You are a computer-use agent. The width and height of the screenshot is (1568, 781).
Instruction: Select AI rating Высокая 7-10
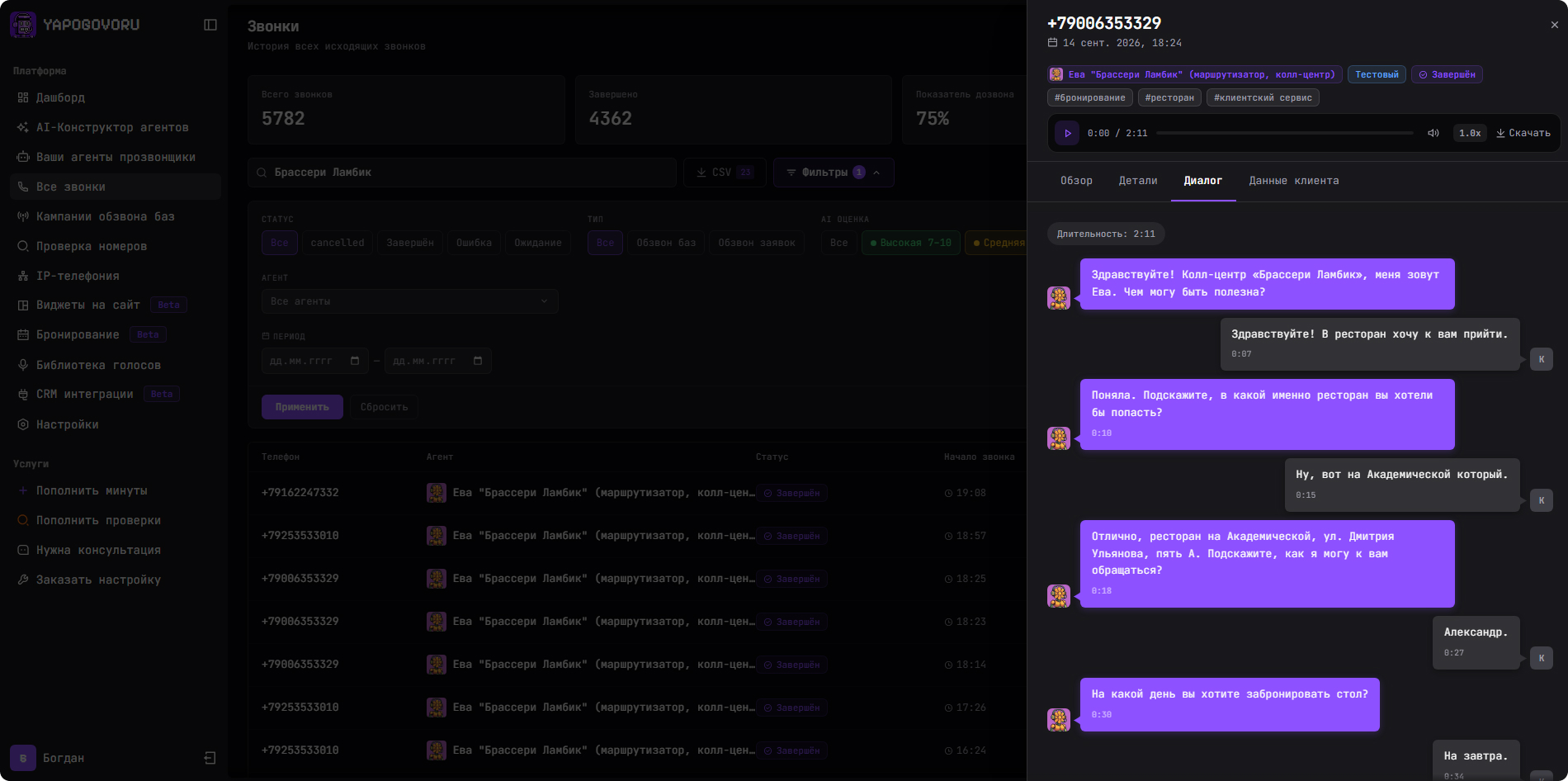pos(911,243)
